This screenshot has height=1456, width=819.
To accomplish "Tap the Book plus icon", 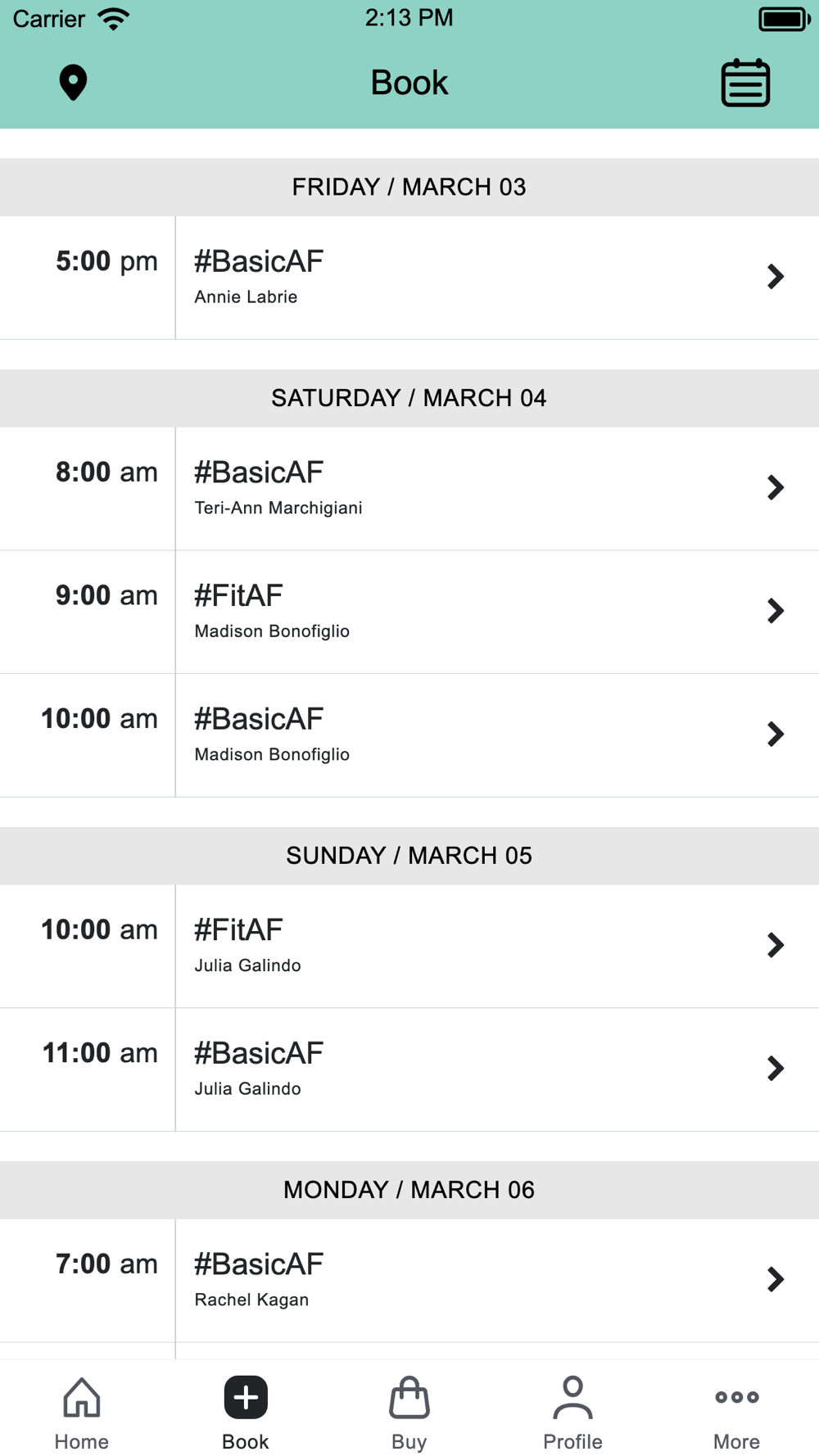I will [246, 1397].
